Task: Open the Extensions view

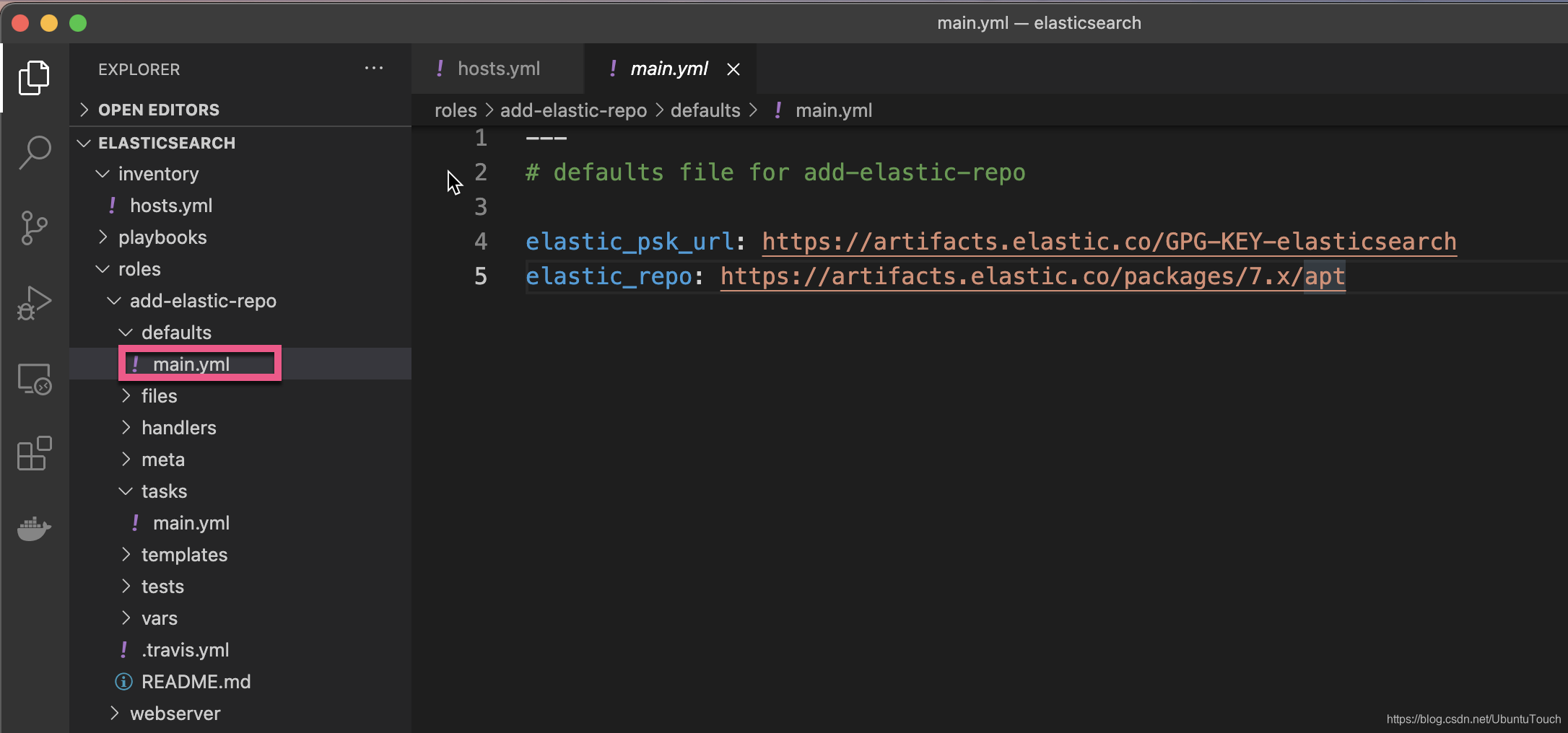Action: coord(34,453)
